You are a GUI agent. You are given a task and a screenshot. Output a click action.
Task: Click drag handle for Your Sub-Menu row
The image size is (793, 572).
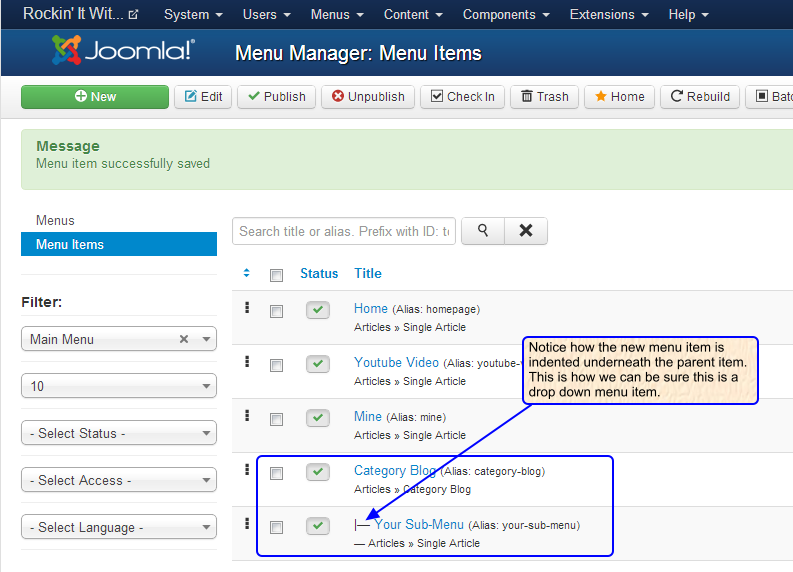(x=247, y=523)
